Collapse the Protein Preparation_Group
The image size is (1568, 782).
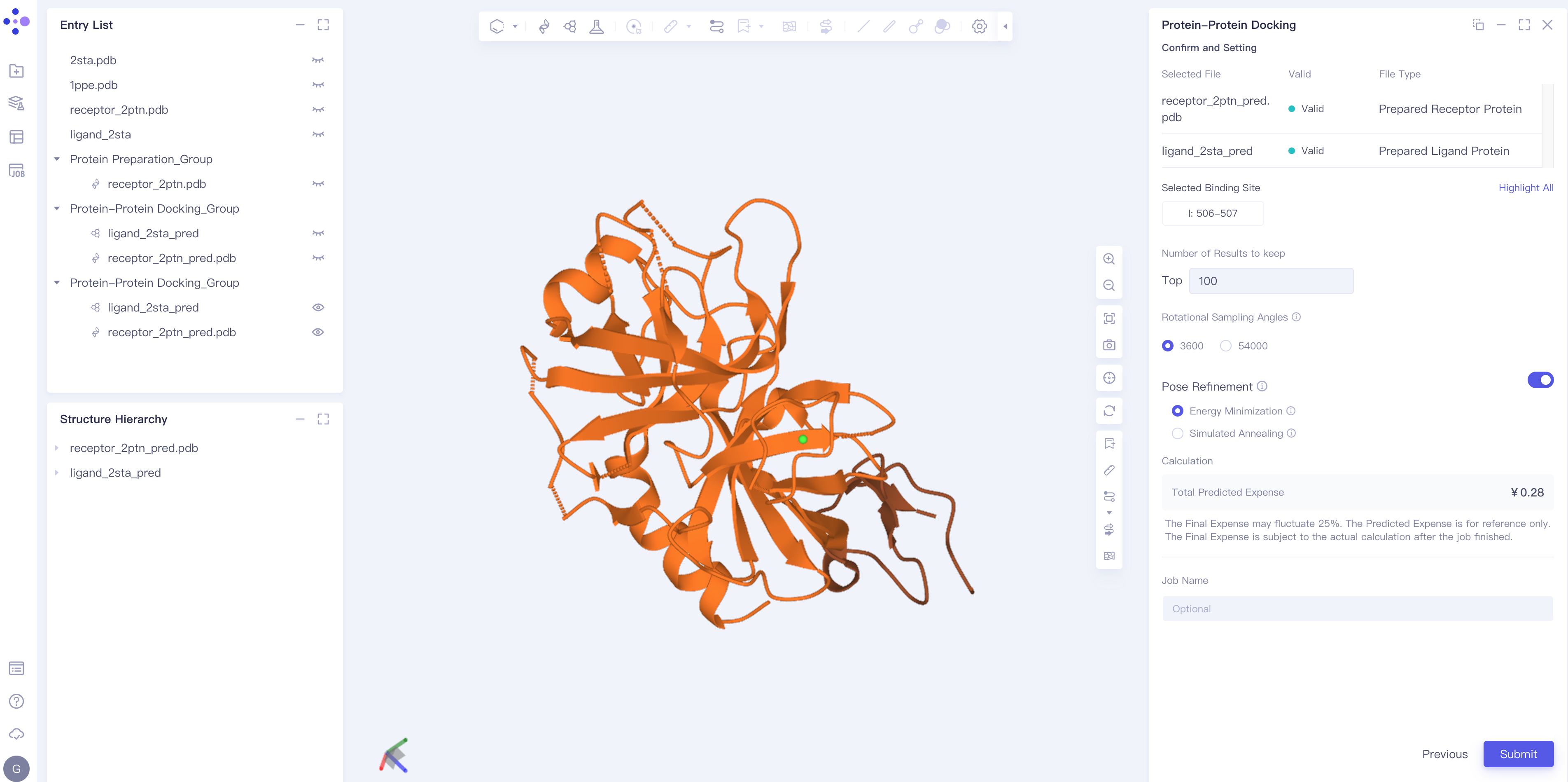[x=57, y=159]
